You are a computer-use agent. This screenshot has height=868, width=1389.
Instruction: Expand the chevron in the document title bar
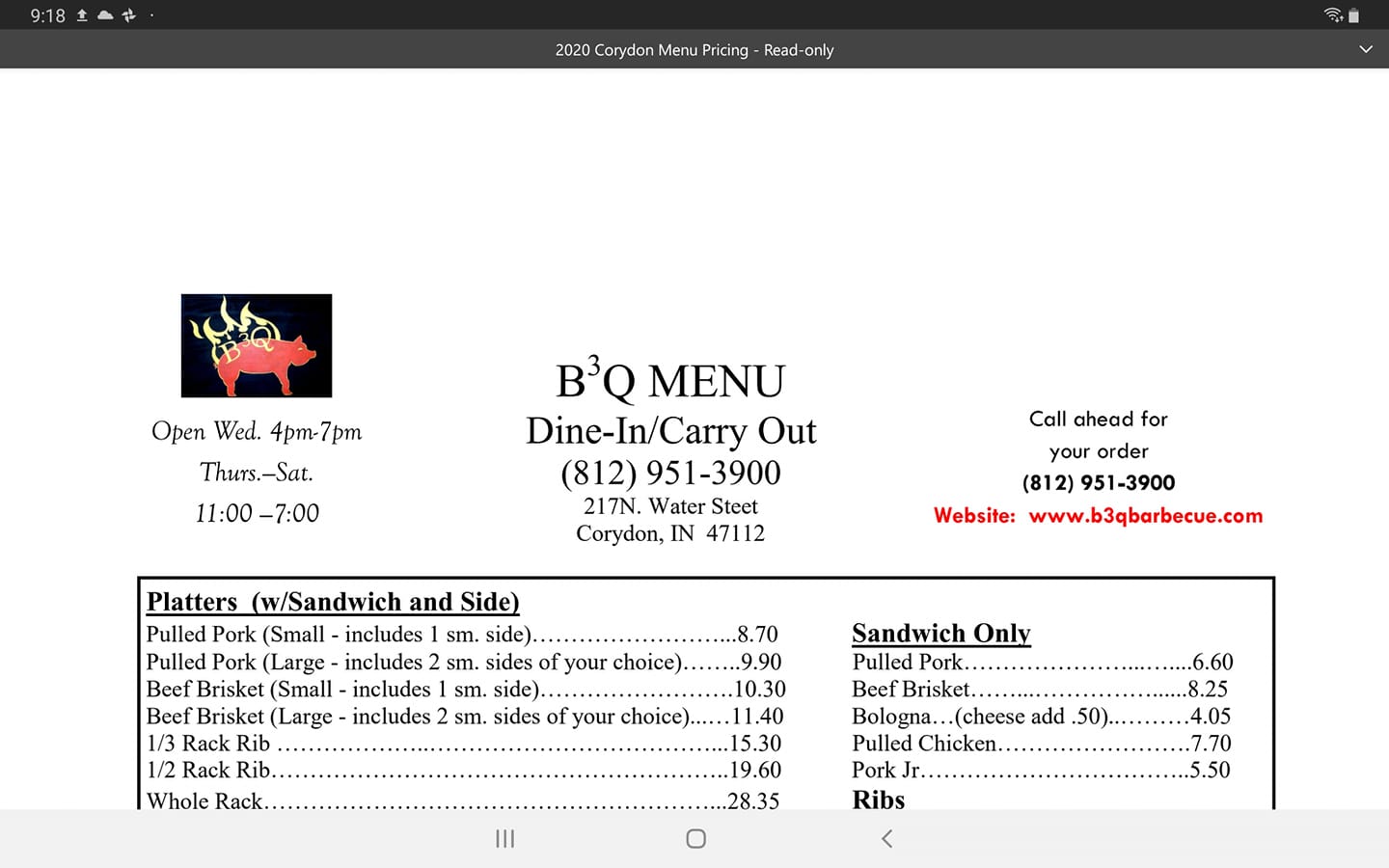[x=1365, y=49]
